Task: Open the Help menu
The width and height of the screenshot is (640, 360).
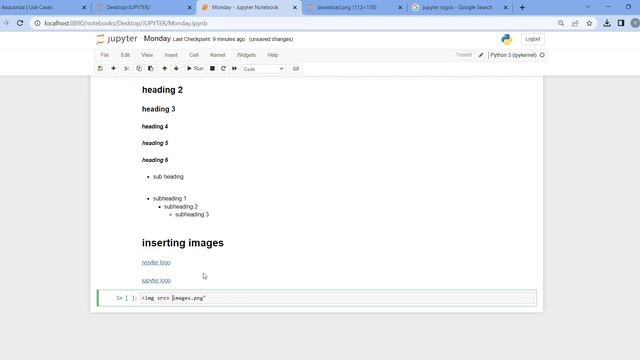Action: [x=273, y=55]
